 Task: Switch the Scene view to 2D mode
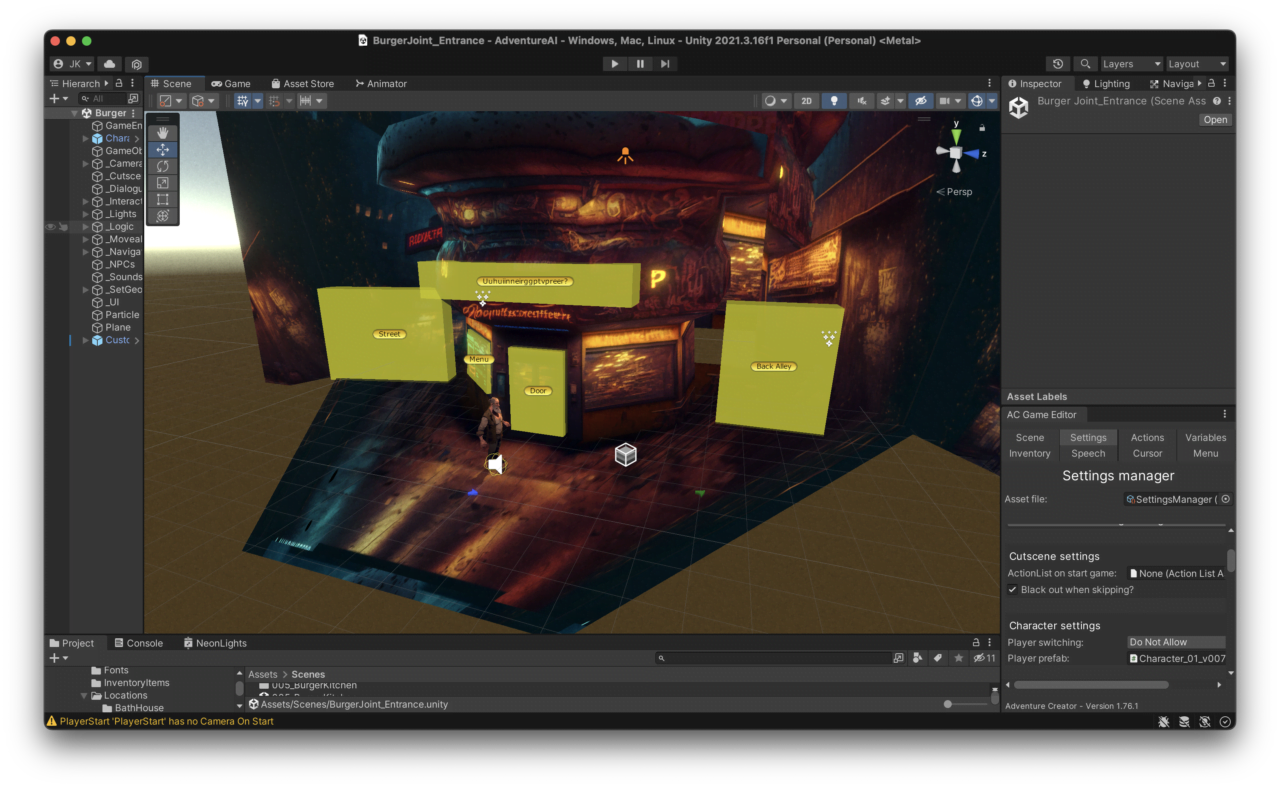(x=807, y=100)
